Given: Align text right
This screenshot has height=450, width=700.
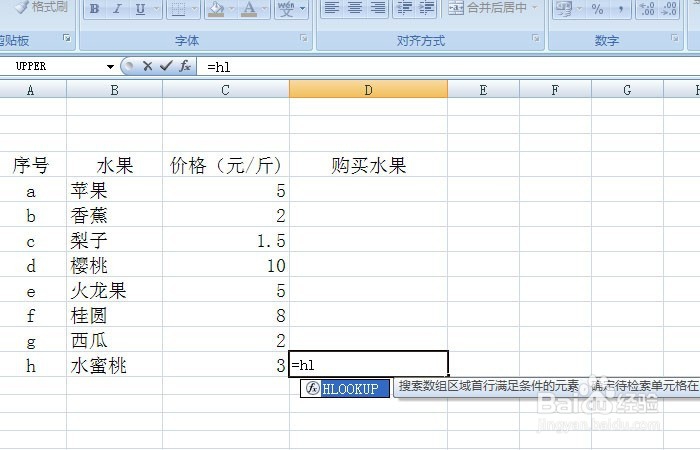Looking at the screenshot, I should pos(378,8).
